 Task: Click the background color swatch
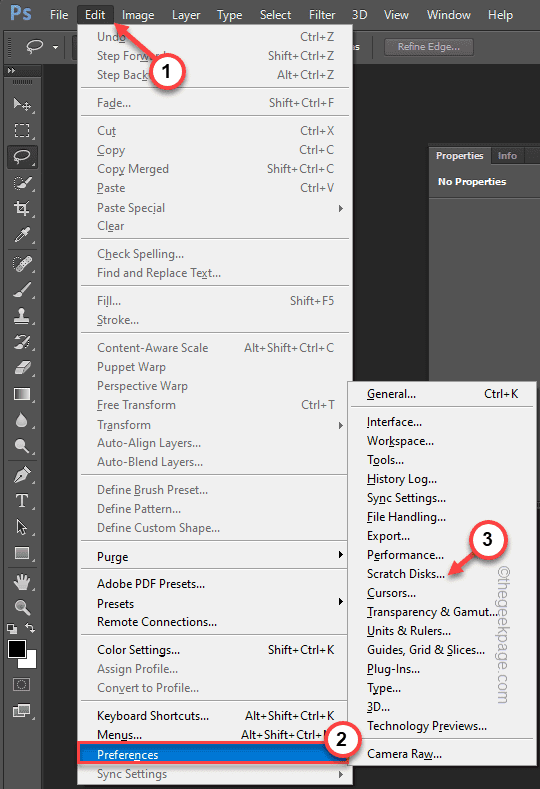coord(31,662)
